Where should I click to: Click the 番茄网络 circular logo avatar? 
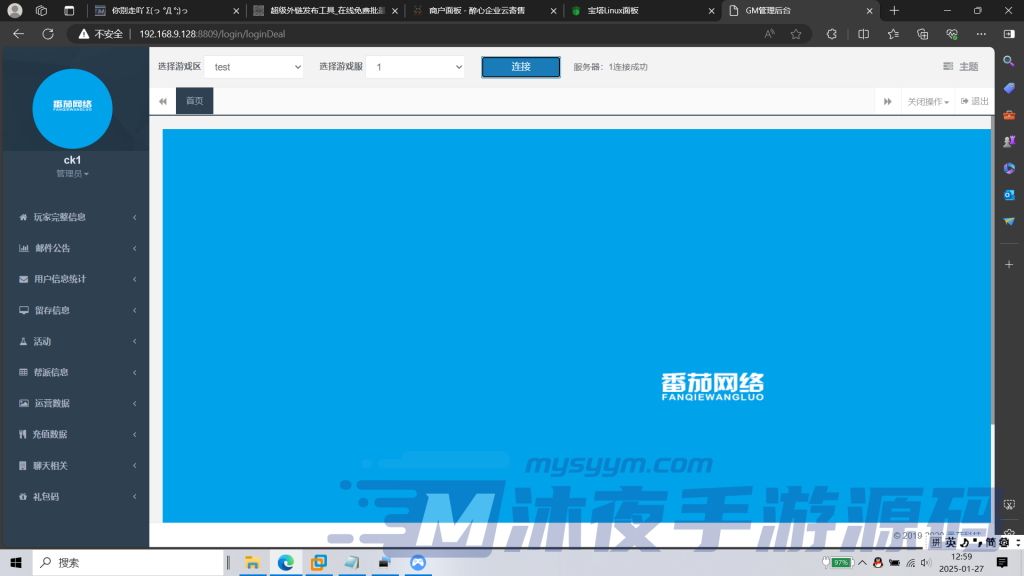click(x=74, y=109)
